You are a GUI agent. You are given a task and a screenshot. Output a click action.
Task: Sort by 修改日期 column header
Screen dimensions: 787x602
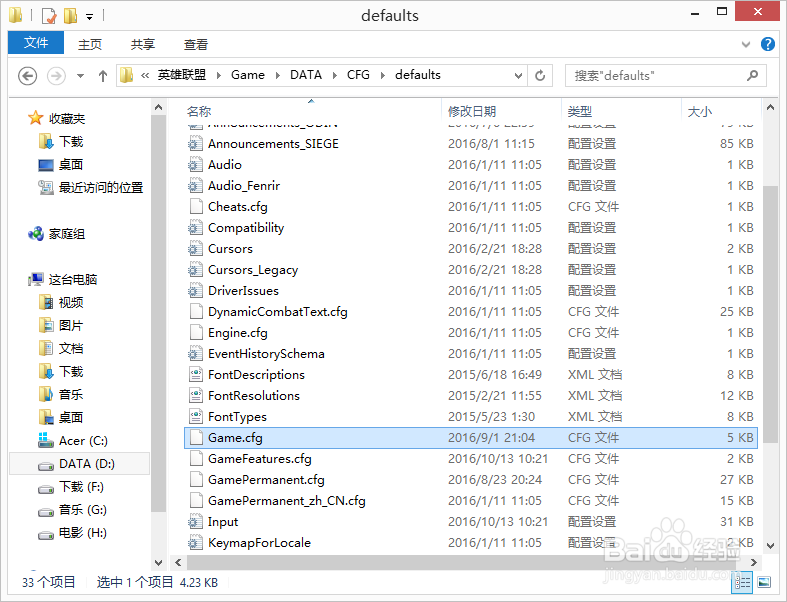(472, 111)
